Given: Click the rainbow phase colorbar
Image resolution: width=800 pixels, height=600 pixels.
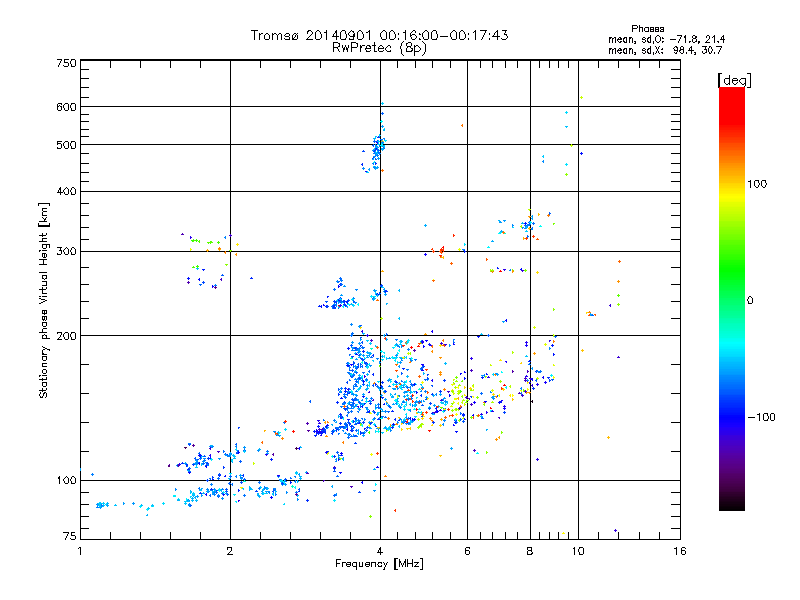Looking at the screenshot, I should [732, 298].
